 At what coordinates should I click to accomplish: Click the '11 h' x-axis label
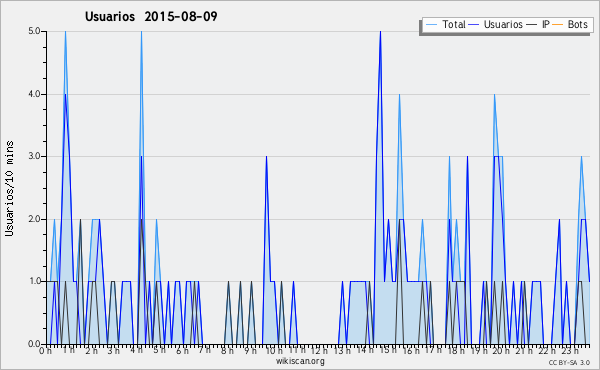297,350
